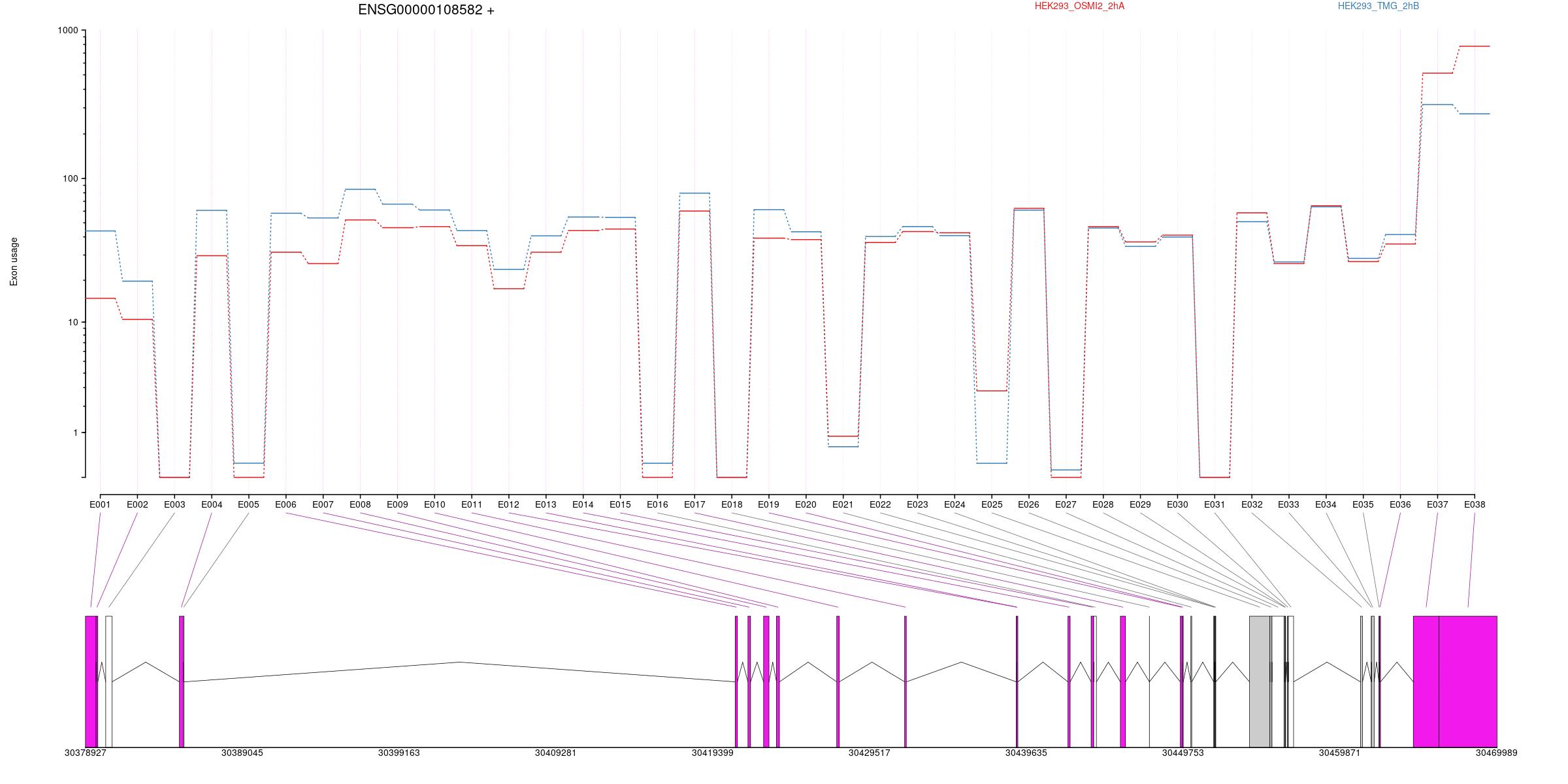
Task: Click the red E001 usage line segment
Action: tap(100, 298)
